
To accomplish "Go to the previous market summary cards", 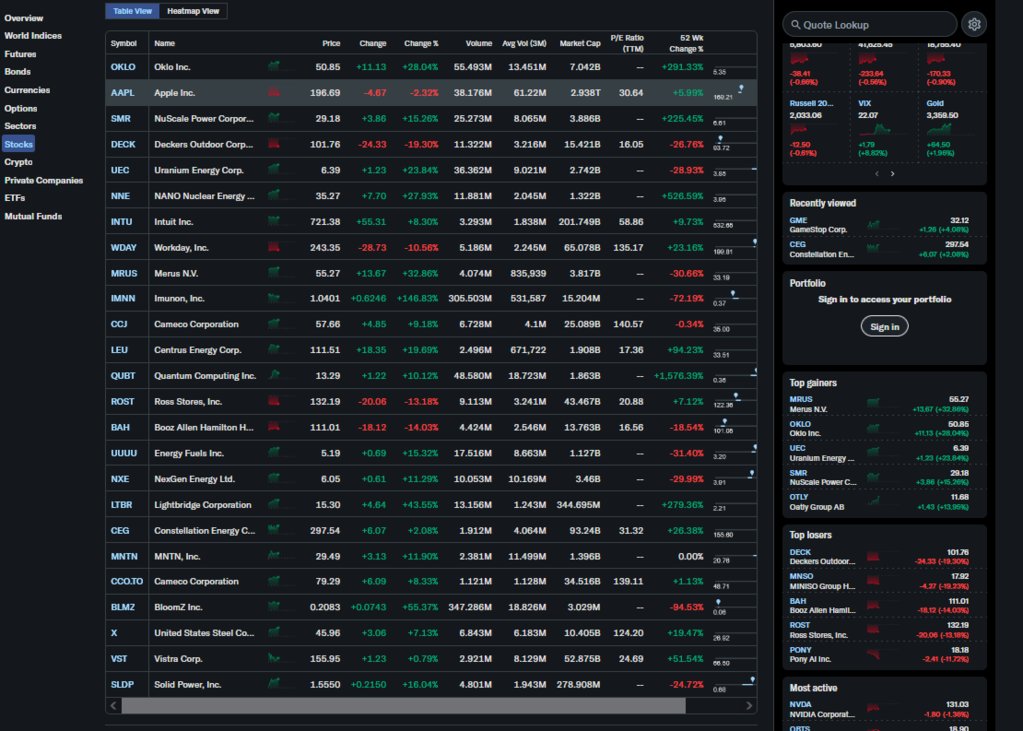I will (877, 174).
